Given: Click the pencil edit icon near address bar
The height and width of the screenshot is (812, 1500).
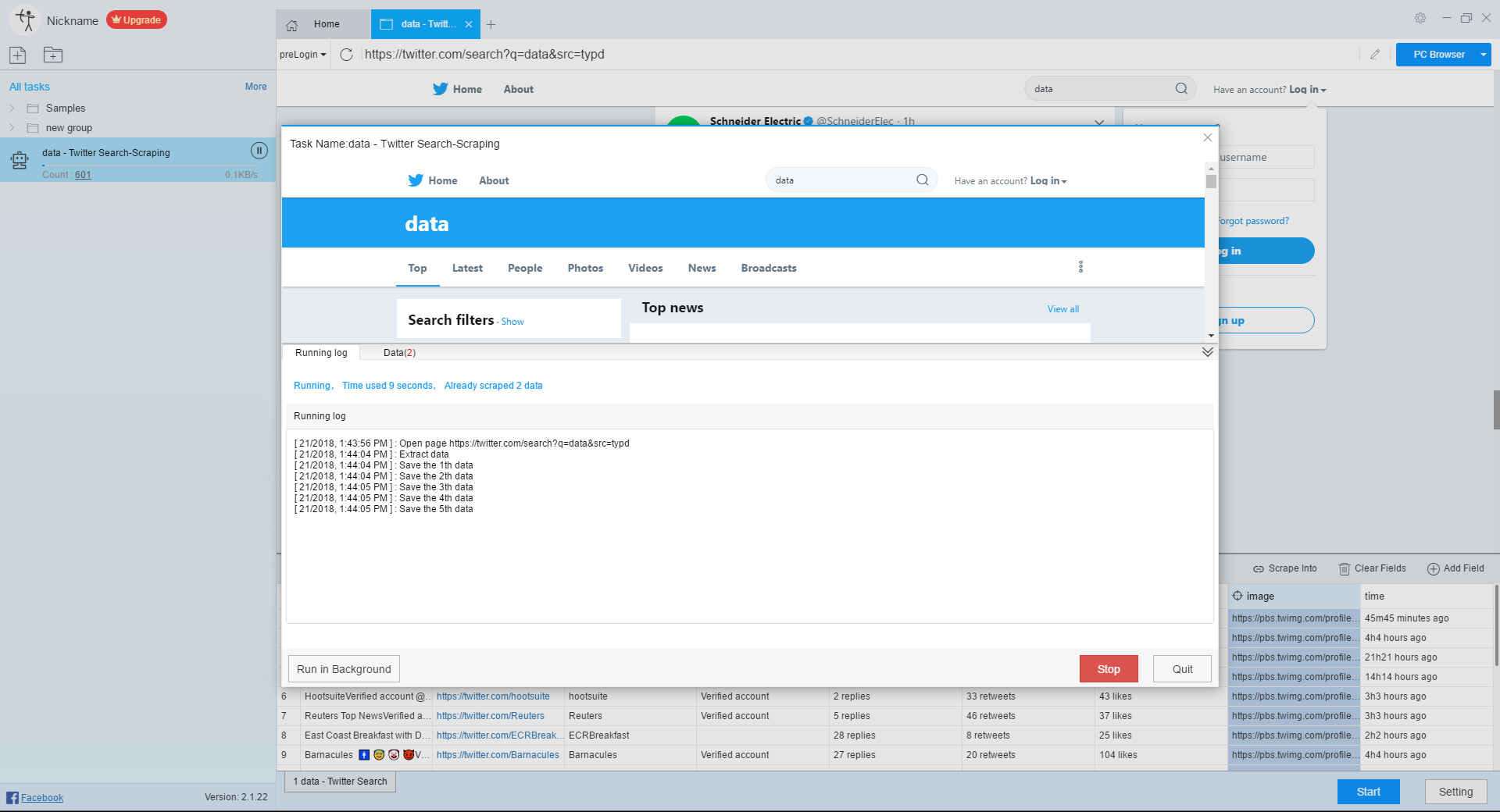Looking at the screenshot, I should (1375, 55).
